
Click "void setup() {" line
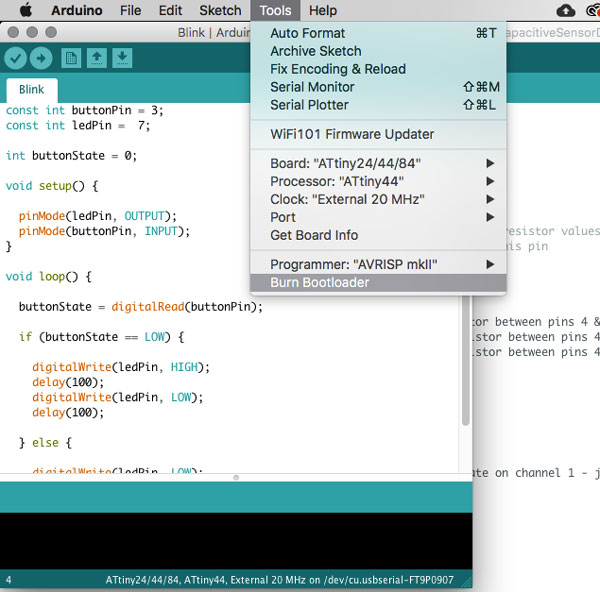coord(52,186)
